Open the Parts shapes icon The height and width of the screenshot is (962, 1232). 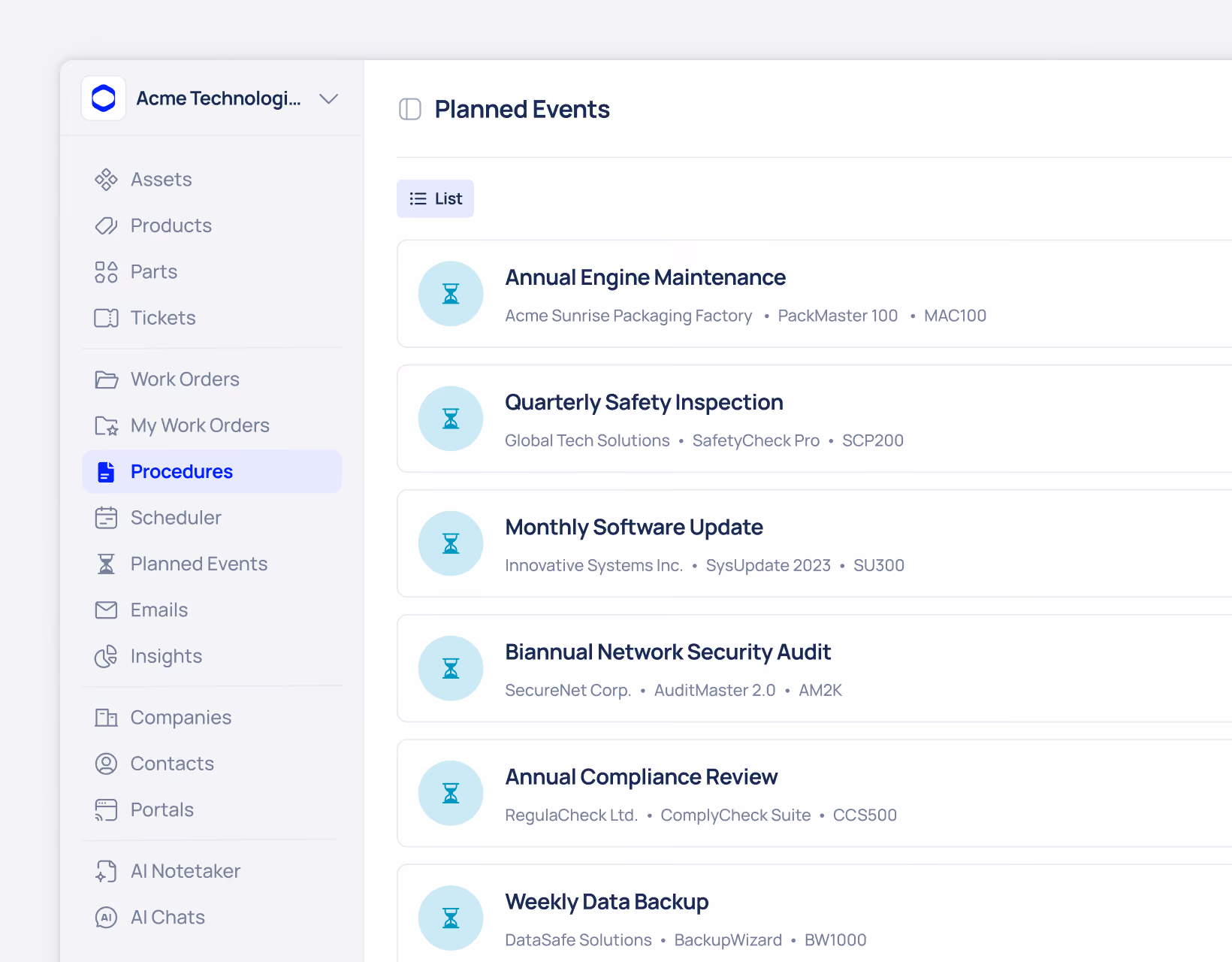[x=106, y=272]
